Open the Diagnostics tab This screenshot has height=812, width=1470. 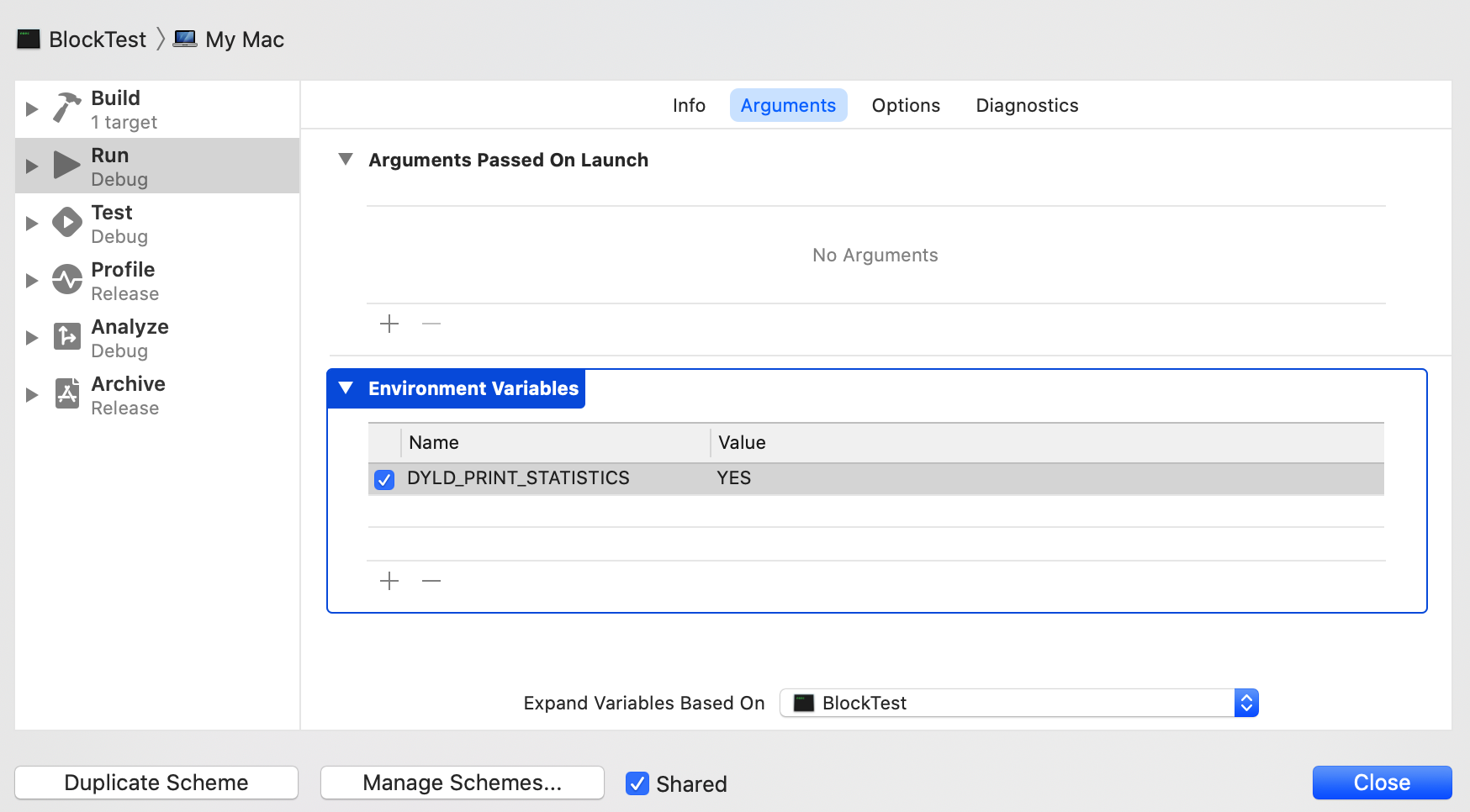point(1027,105)
